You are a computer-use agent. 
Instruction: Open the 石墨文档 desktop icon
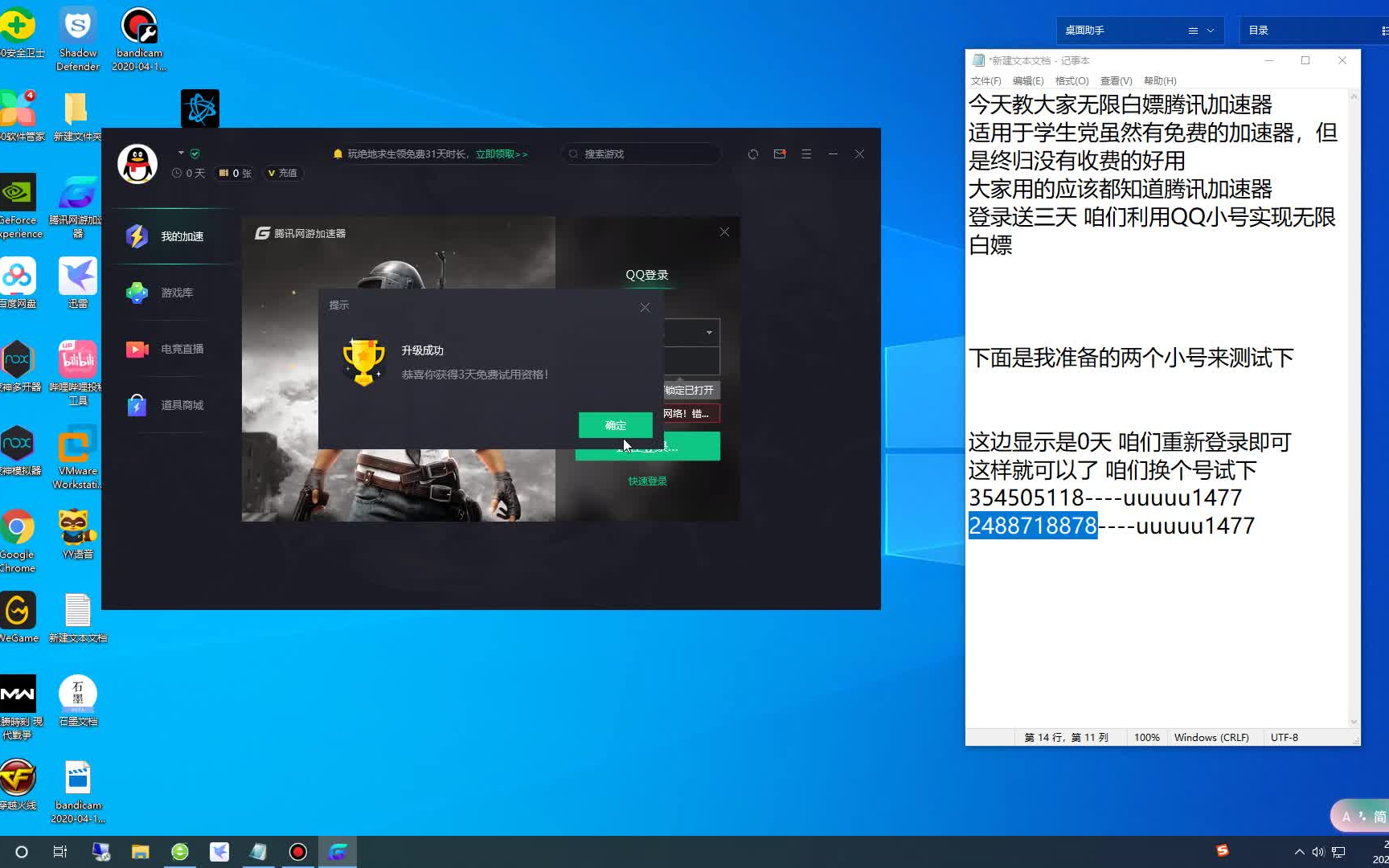[78, 701]
